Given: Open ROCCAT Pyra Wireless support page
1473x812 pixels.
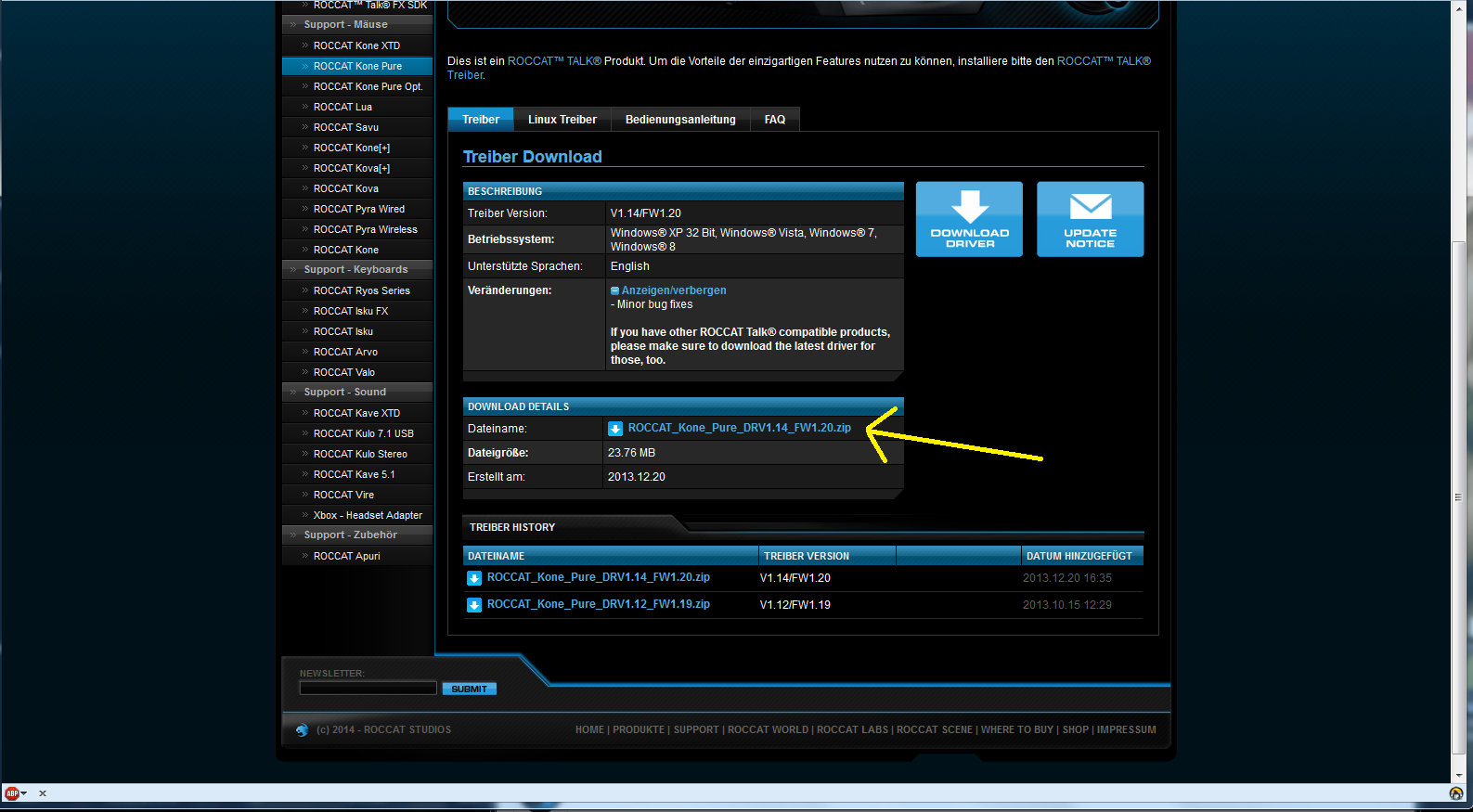Looking at the screenshot, I should pyautogui.click(x=357, y=229).
